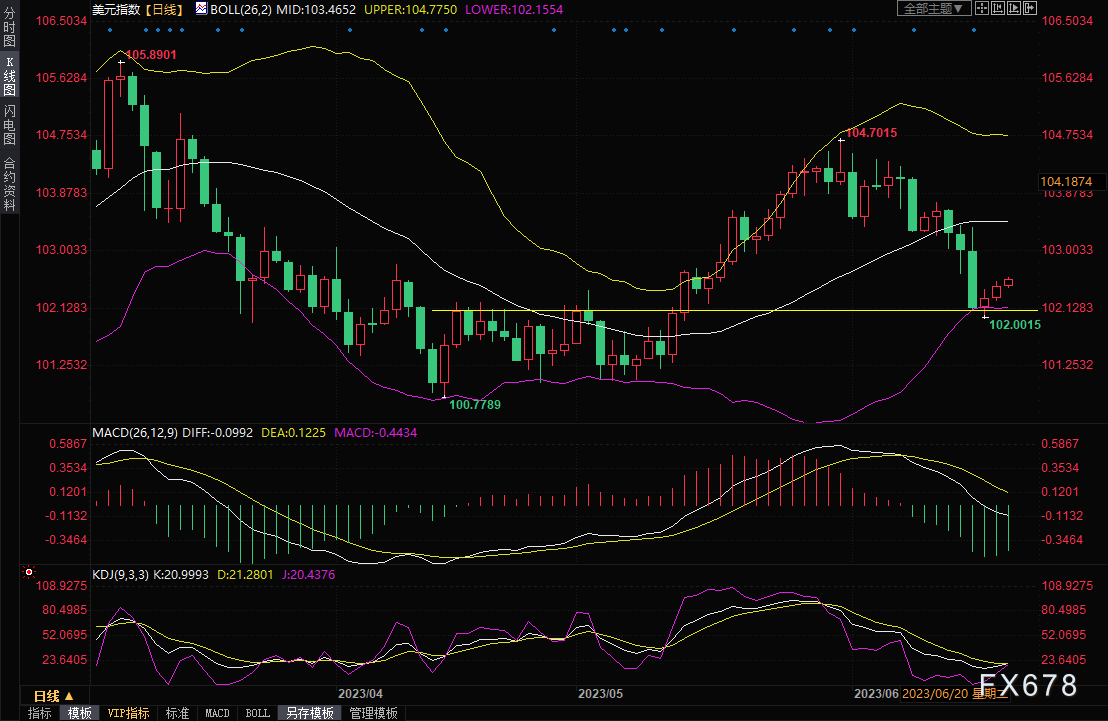Click the pink circle icon beside KDJ label
Screen dimensions: 1108x721
coord(28,574)
